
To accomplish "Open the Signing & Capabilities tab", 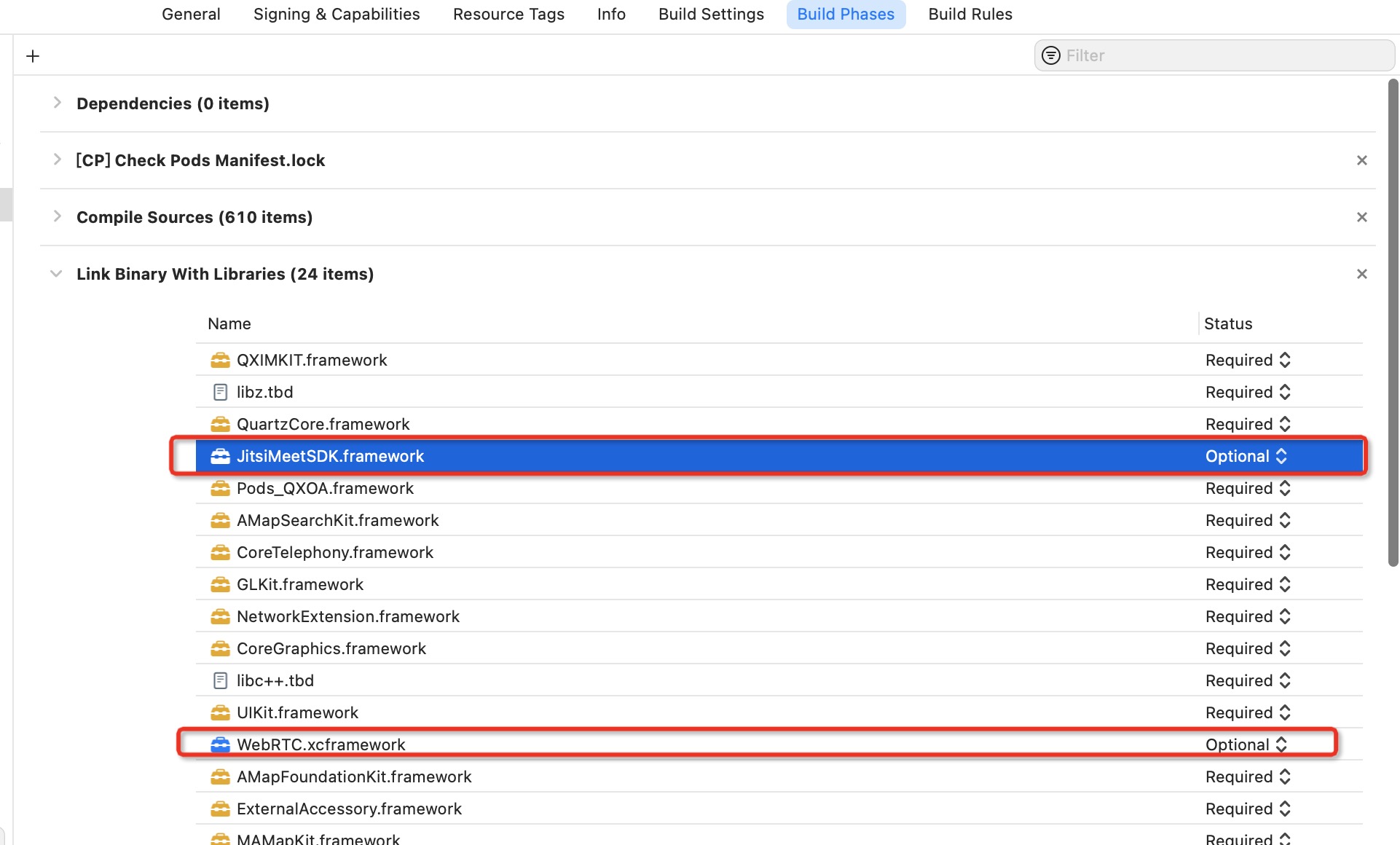I will [x=336, y=14].
